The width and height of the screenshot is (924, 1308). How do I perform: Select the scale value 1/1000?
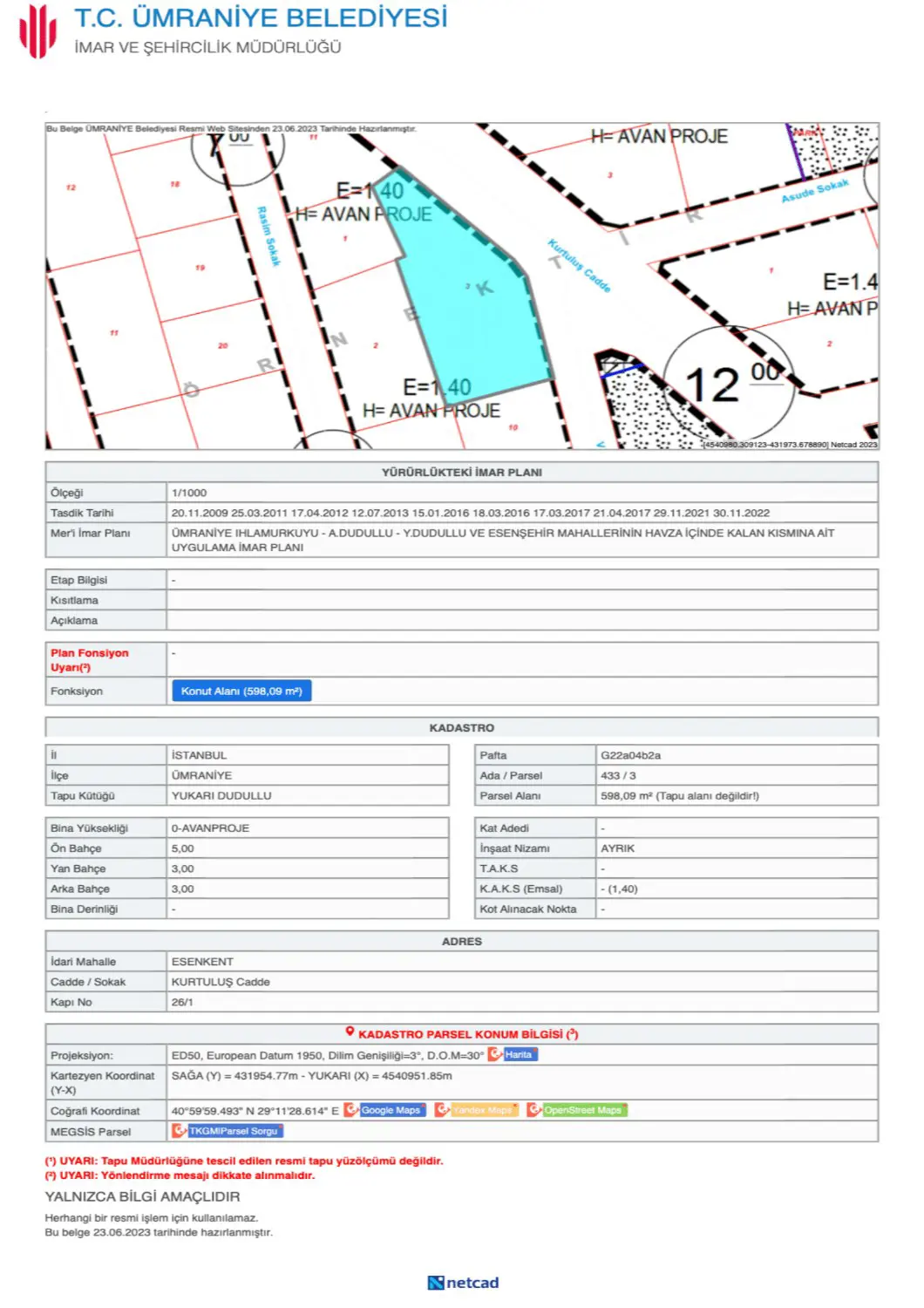tap(189, 493)
